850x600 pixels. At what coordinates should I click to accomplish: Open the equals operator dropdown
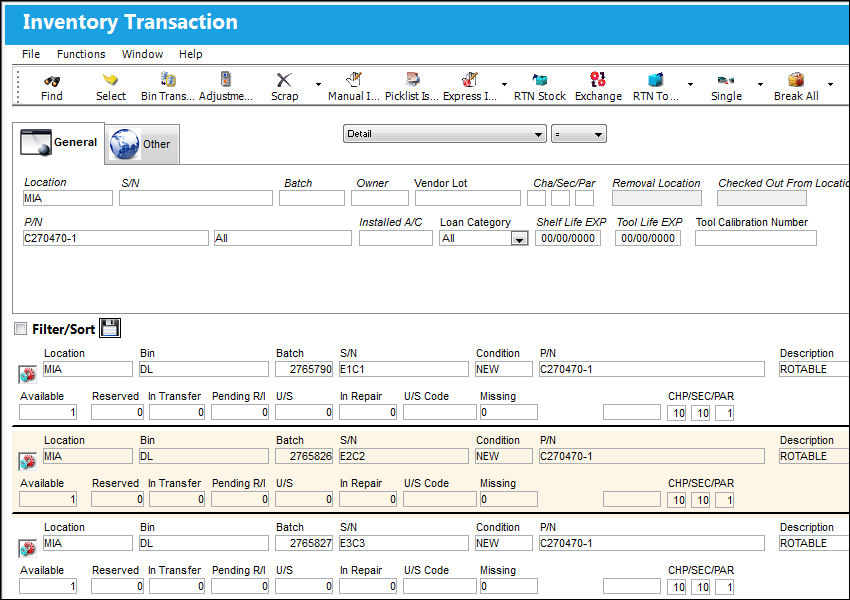coord(578,134)
